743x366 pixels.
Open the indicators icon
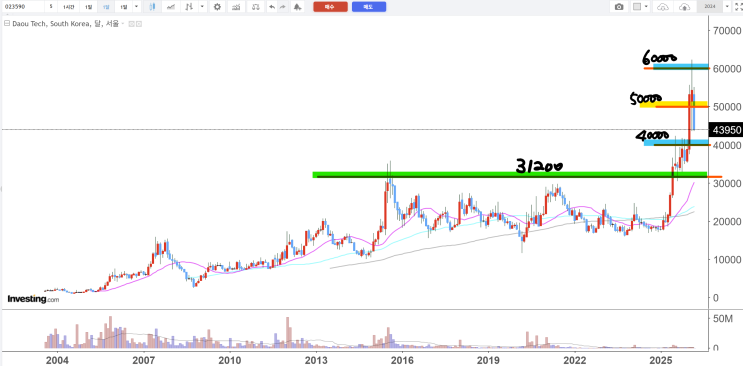click(236, 7)
